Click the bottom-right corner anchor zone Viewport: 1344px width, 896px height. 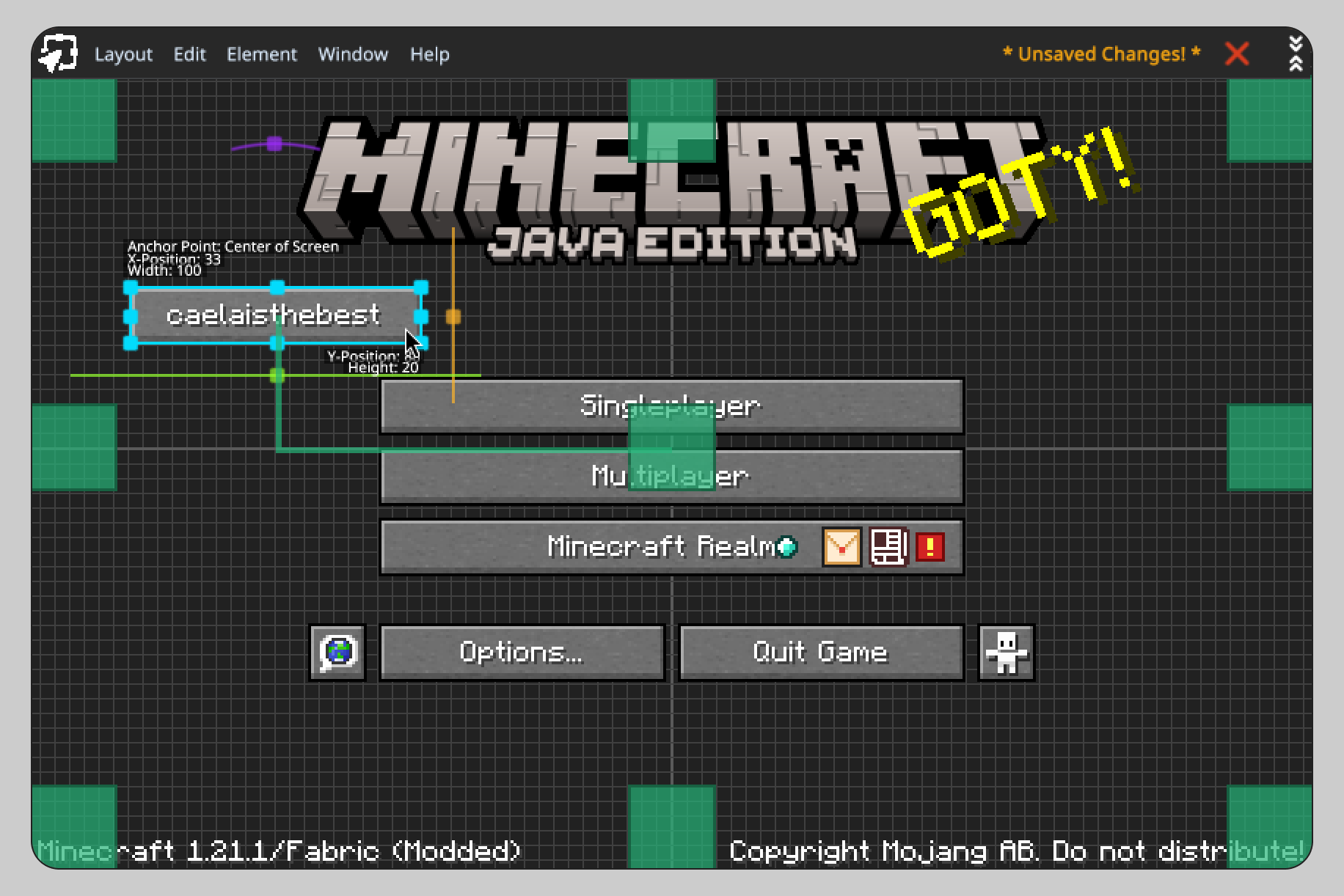[x=1269, y=826]
